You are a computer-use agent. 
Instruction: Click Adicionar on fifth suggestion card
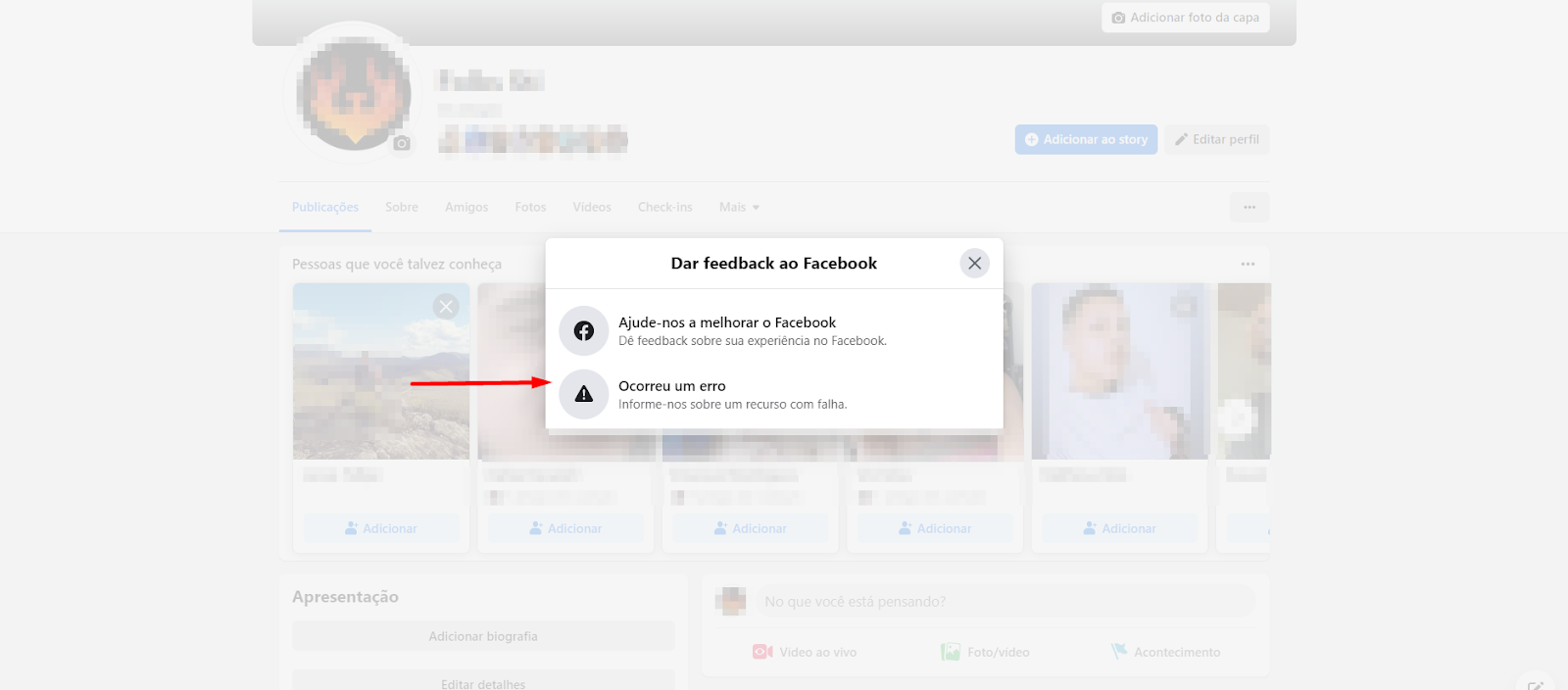point(1119,528)
